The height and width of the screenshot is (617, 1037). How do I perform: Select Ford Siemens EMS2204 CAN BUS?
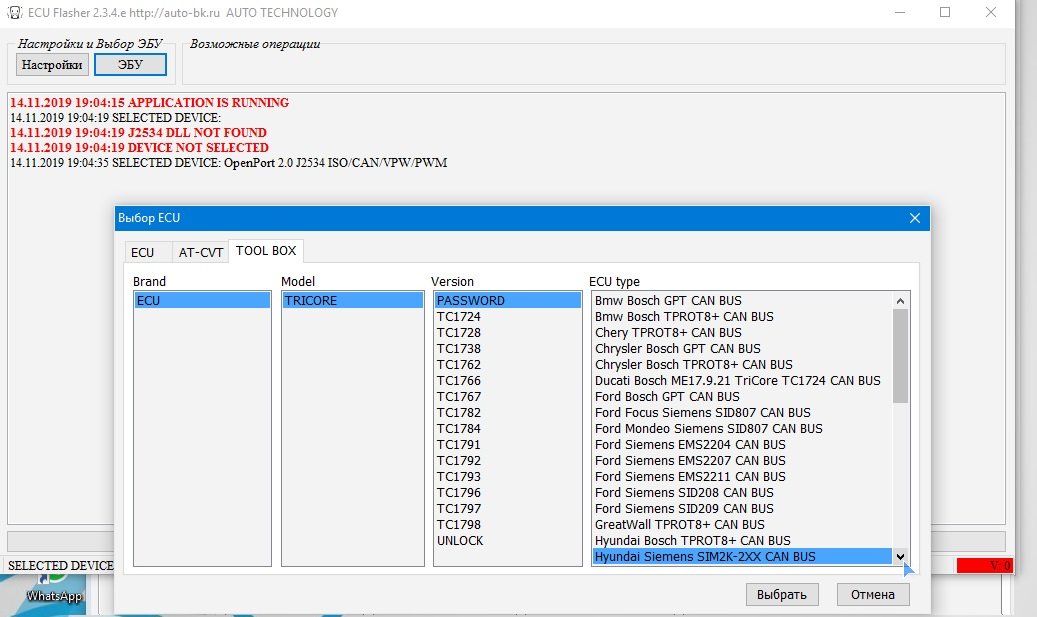click(x=690, y=444)
